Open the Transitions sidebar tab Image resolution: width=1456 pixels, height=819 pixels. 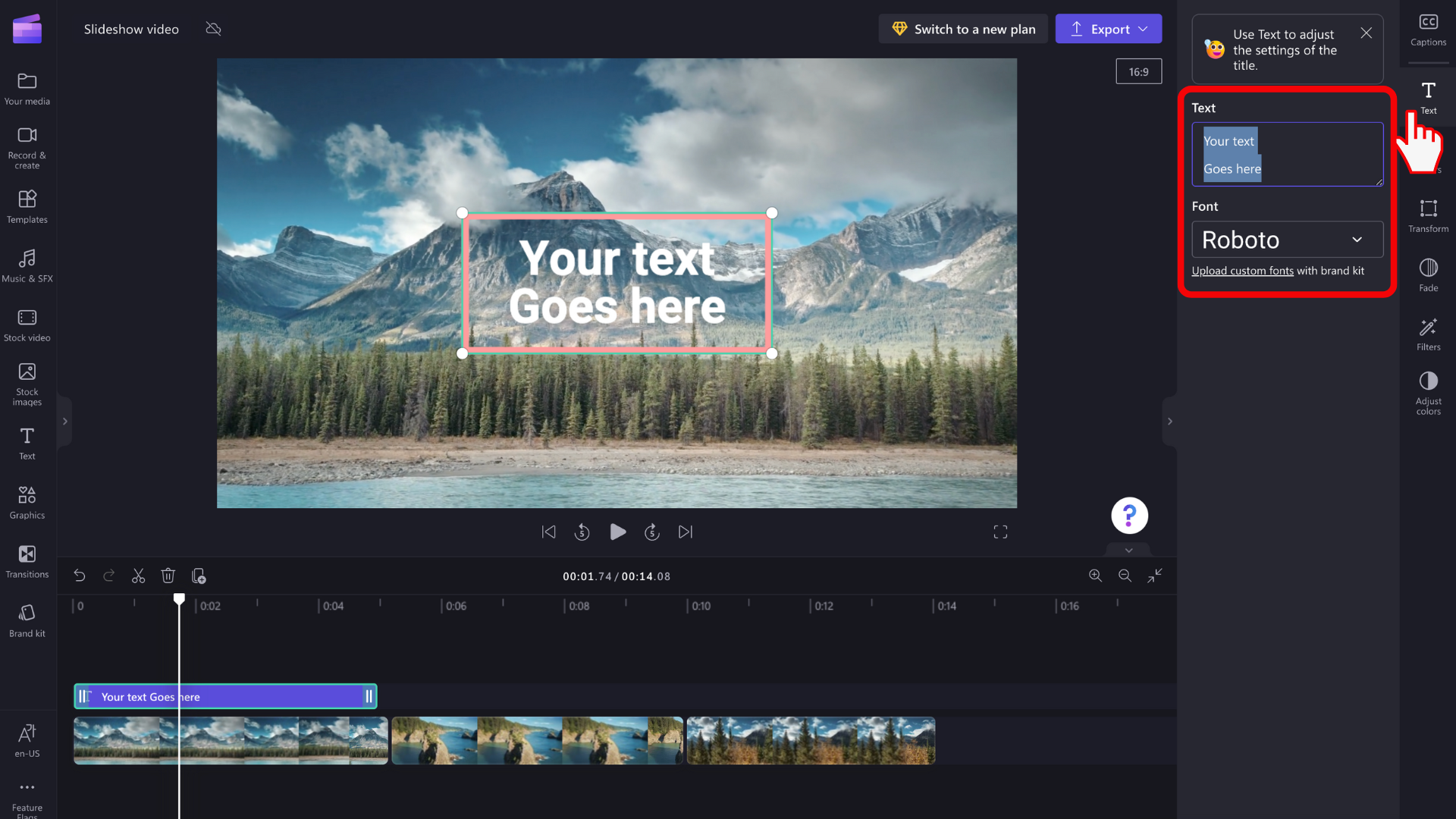click(27, 562)
